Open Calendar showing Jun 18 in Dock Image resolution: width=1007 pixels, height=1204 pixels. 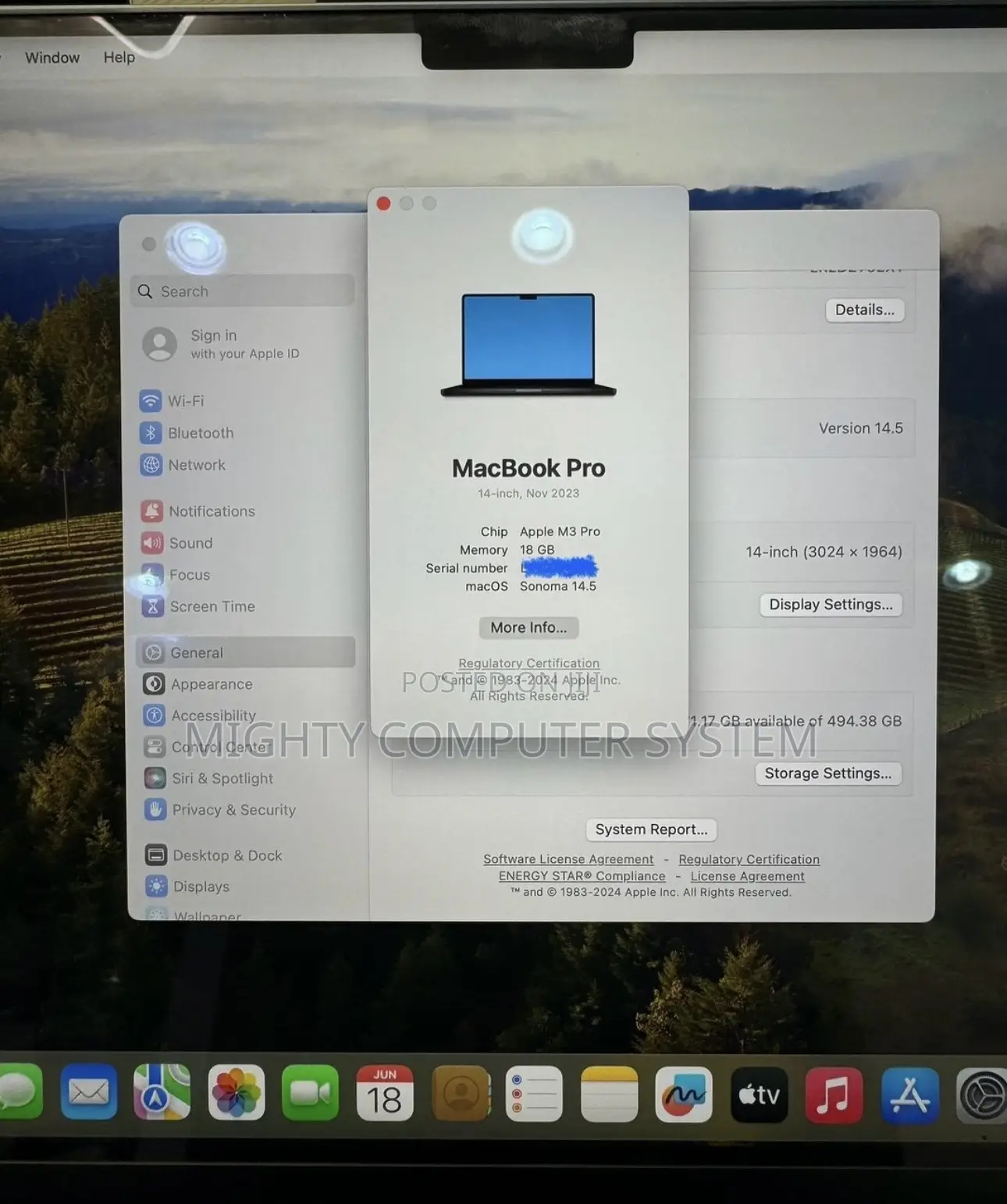385,1094
